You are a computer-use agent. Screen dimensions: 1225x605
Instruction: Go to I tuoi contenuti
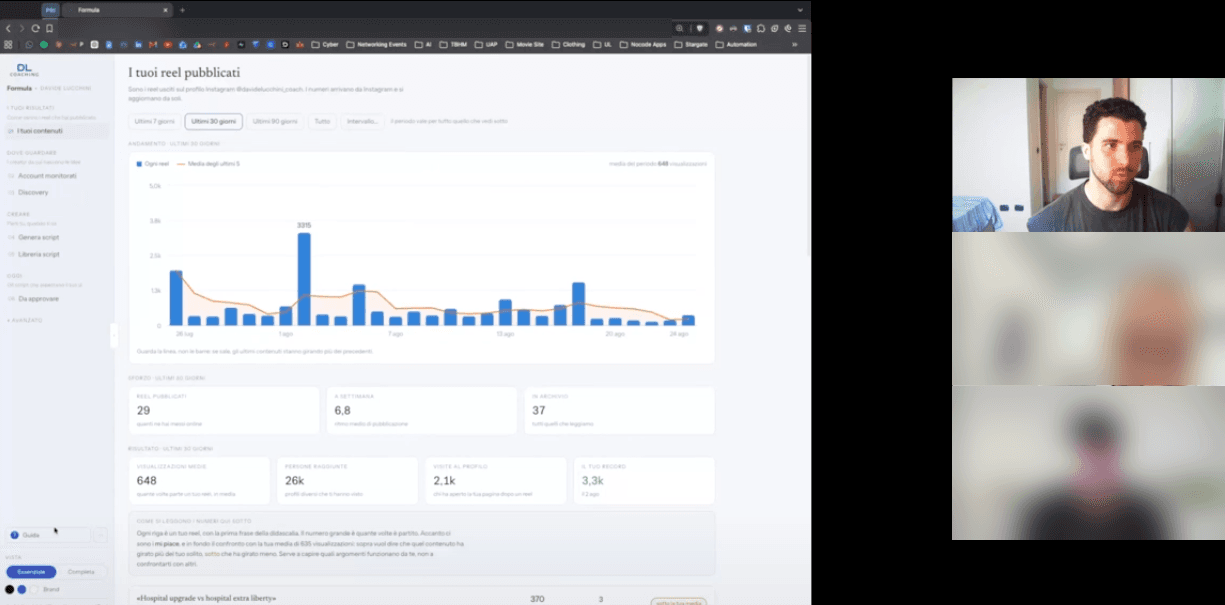(57, 131)
